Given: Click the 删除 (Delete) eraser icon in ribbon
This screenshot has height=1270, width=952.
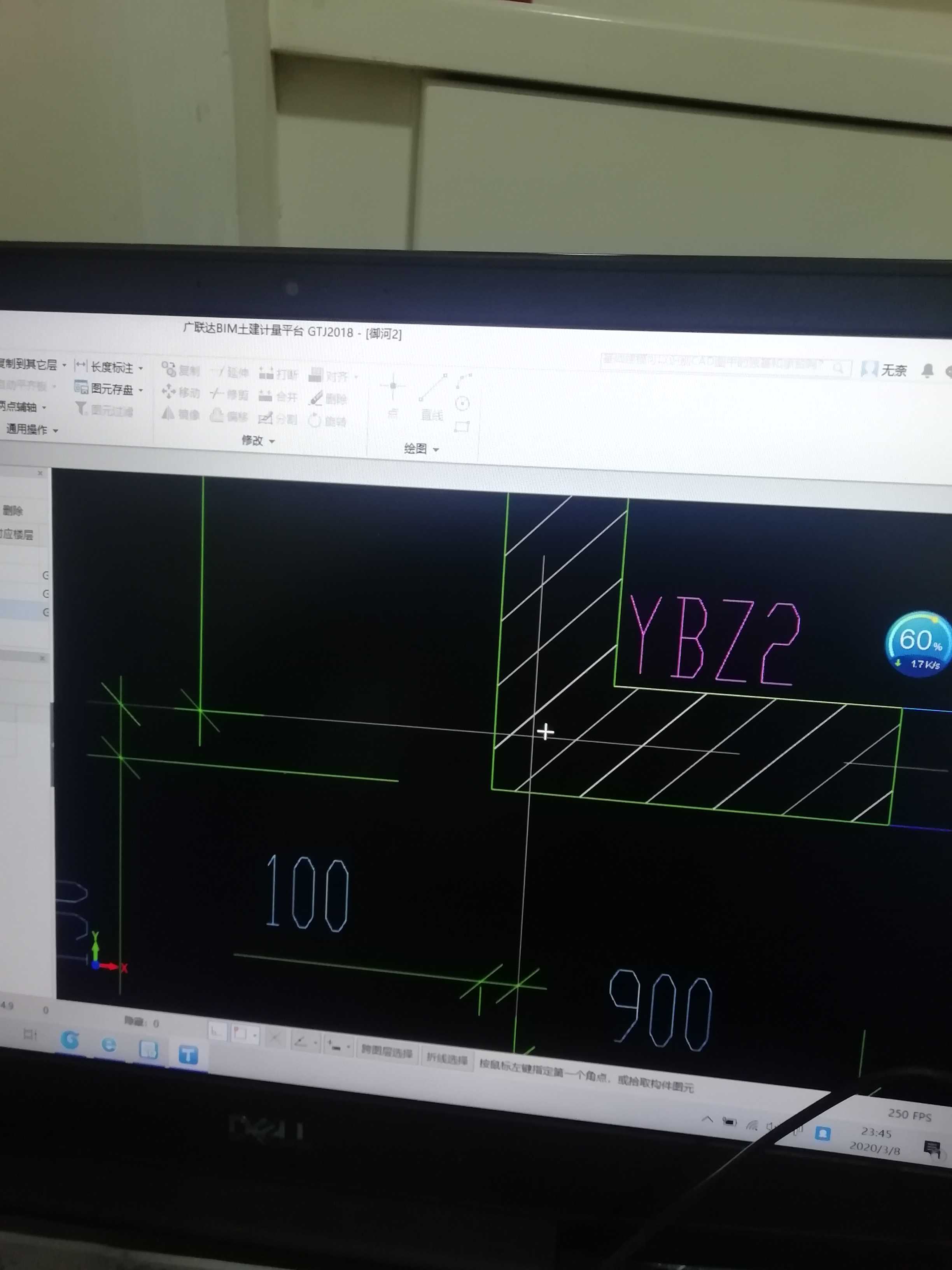Looking at the screenshot, I should coord(316,398).
